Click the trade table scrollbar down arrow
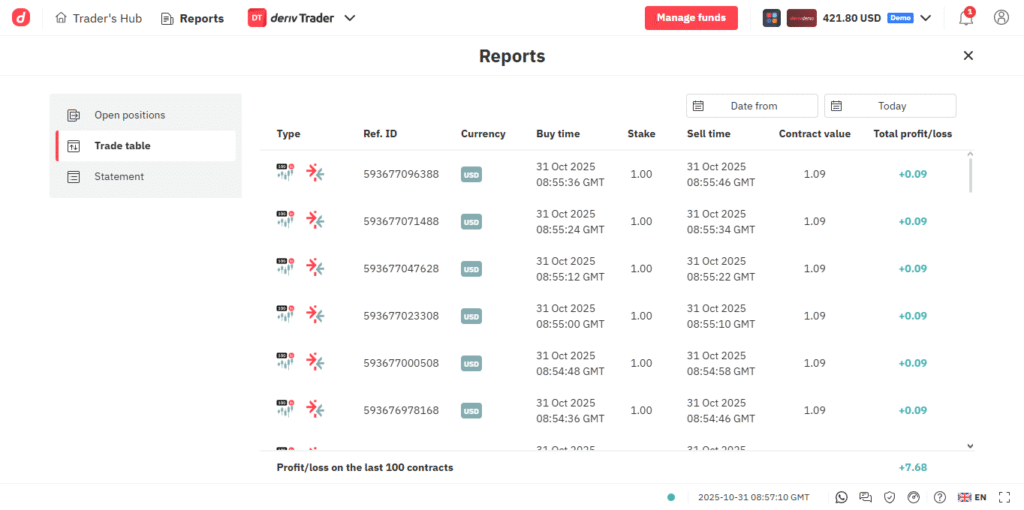 pyautogui.click(x=970, y=445)
